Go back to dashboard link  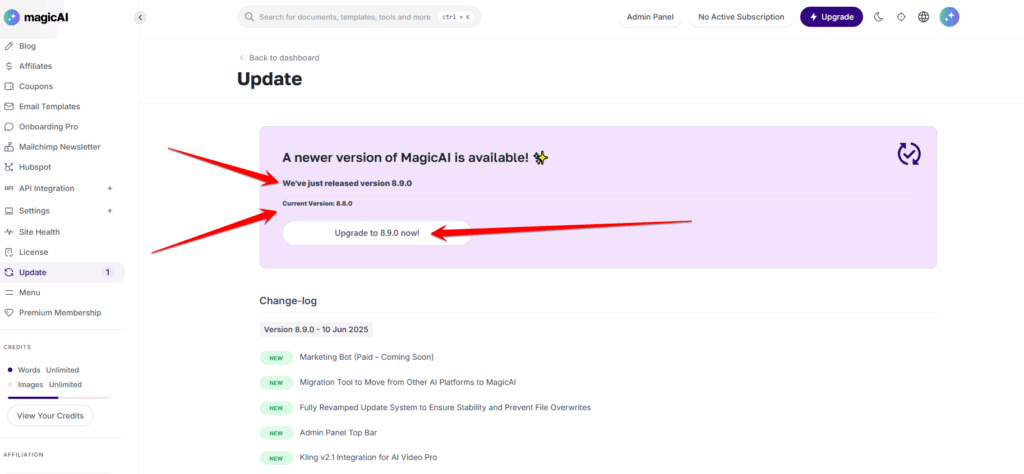click(x=280, y=57)
